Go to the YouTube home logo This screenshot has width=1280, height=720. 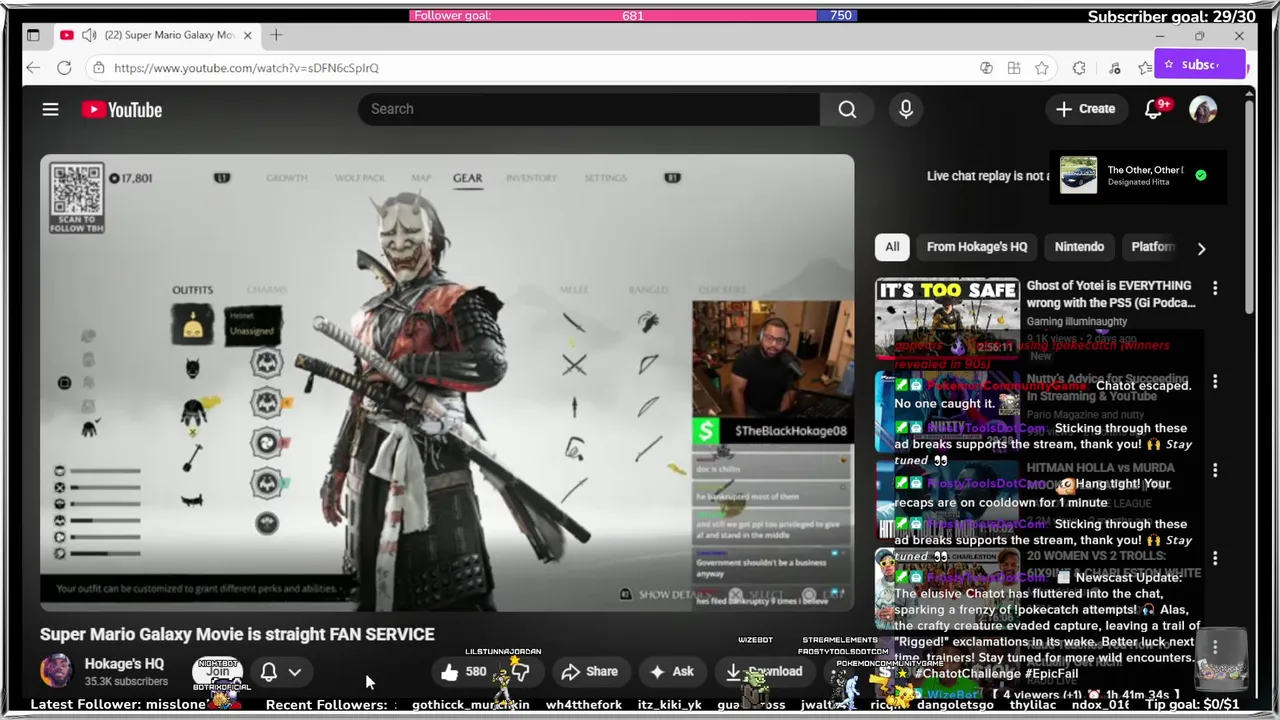[122, 110]
